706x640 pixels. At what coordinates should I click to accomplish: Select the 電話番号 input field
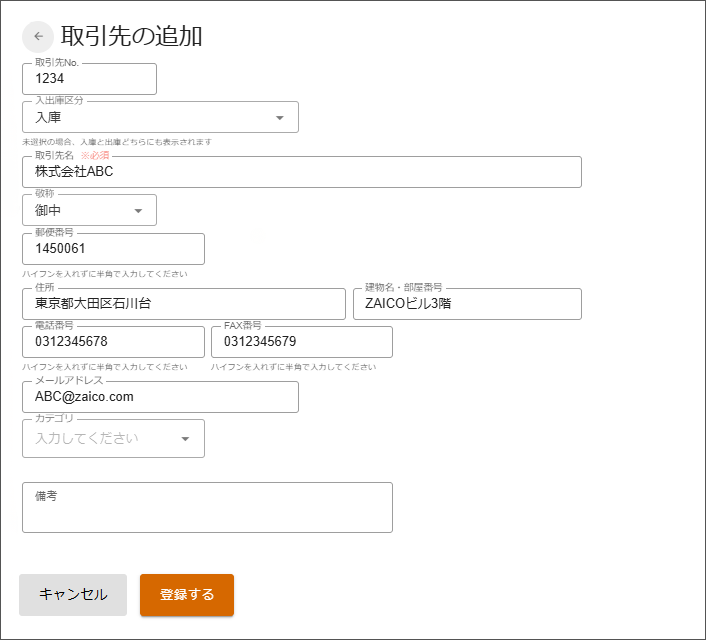pyautogui.click(x=113, y=342)
